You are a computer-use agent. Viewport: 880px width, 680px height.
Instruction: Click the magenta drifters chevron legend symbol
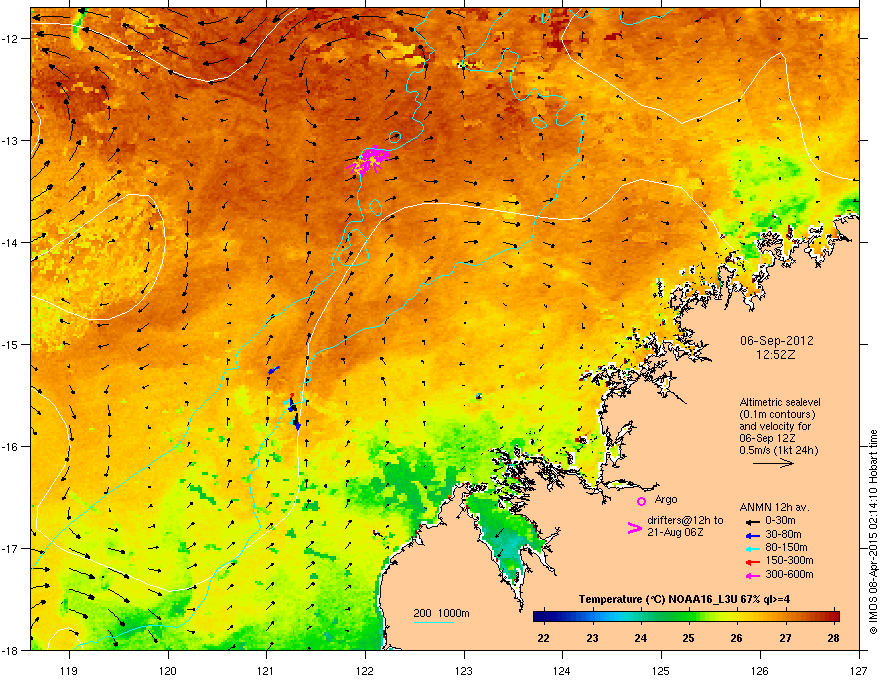(634, 527)
